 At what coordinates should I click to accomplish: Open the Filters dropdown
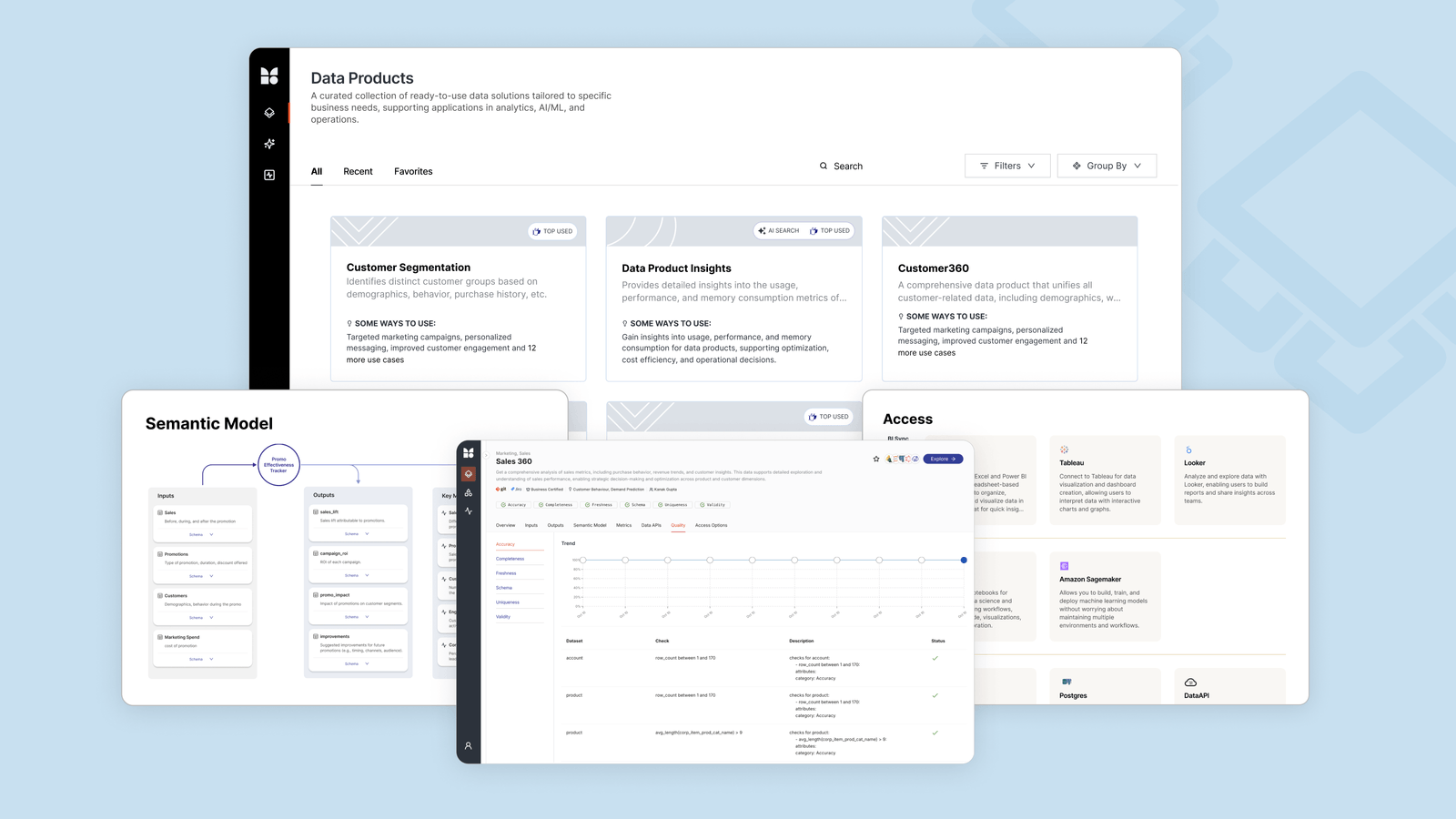pyautogui.click(x=1007, y=166)
